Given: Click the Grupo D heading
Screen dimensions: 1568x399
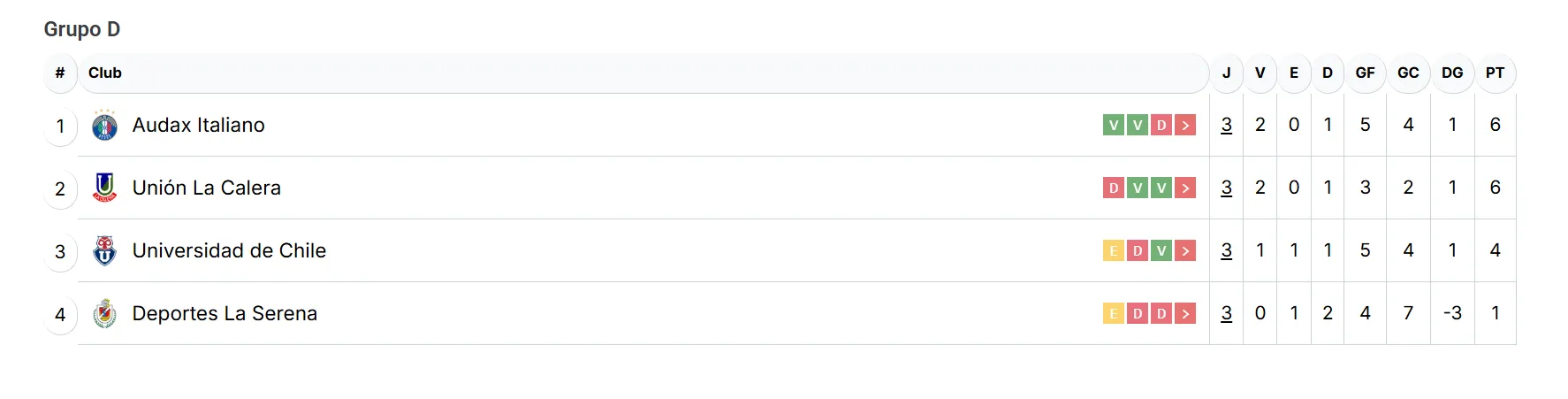Looking at the screenshot, I should [82, 29].
